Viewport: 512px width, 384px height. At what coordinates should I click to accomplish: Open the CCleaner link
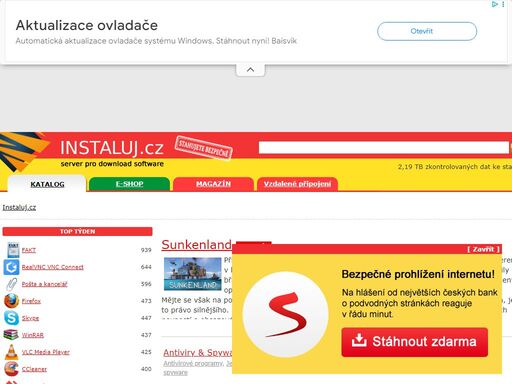pyautogui.click(x=34, y=369)
